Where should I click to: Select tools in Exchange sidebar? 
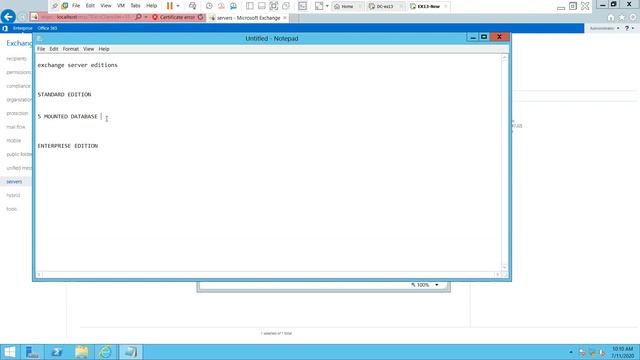point(11,209)
